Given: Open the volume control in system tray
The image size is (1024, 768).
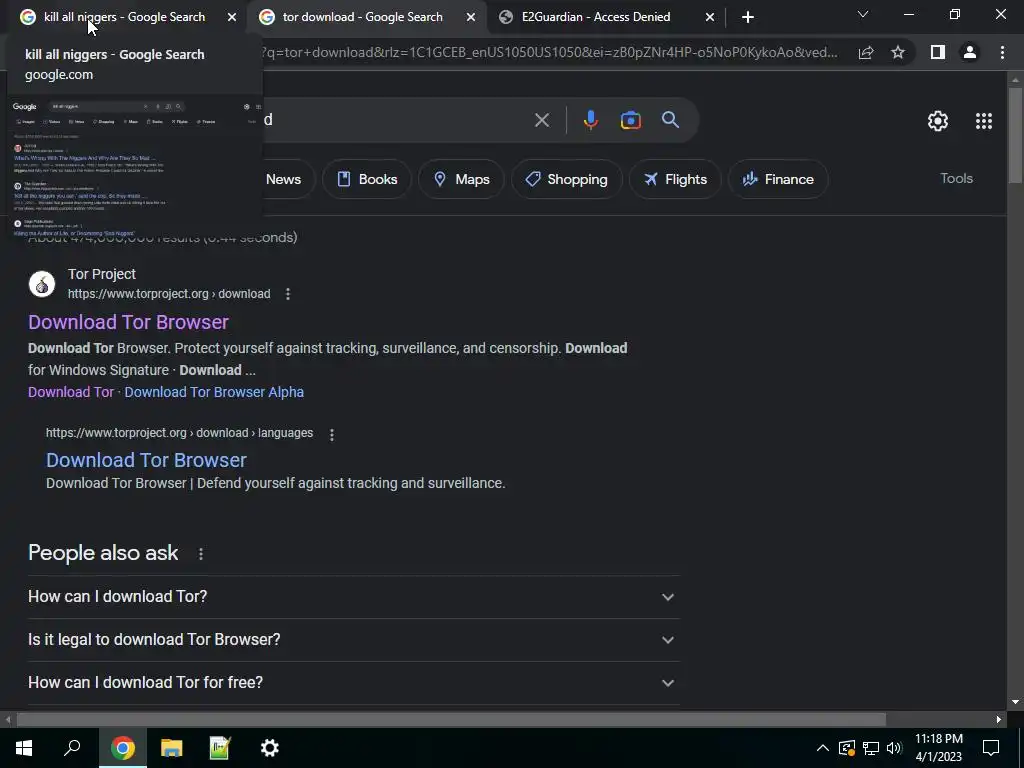Looking at the screenshot, I should pos(894,748).
